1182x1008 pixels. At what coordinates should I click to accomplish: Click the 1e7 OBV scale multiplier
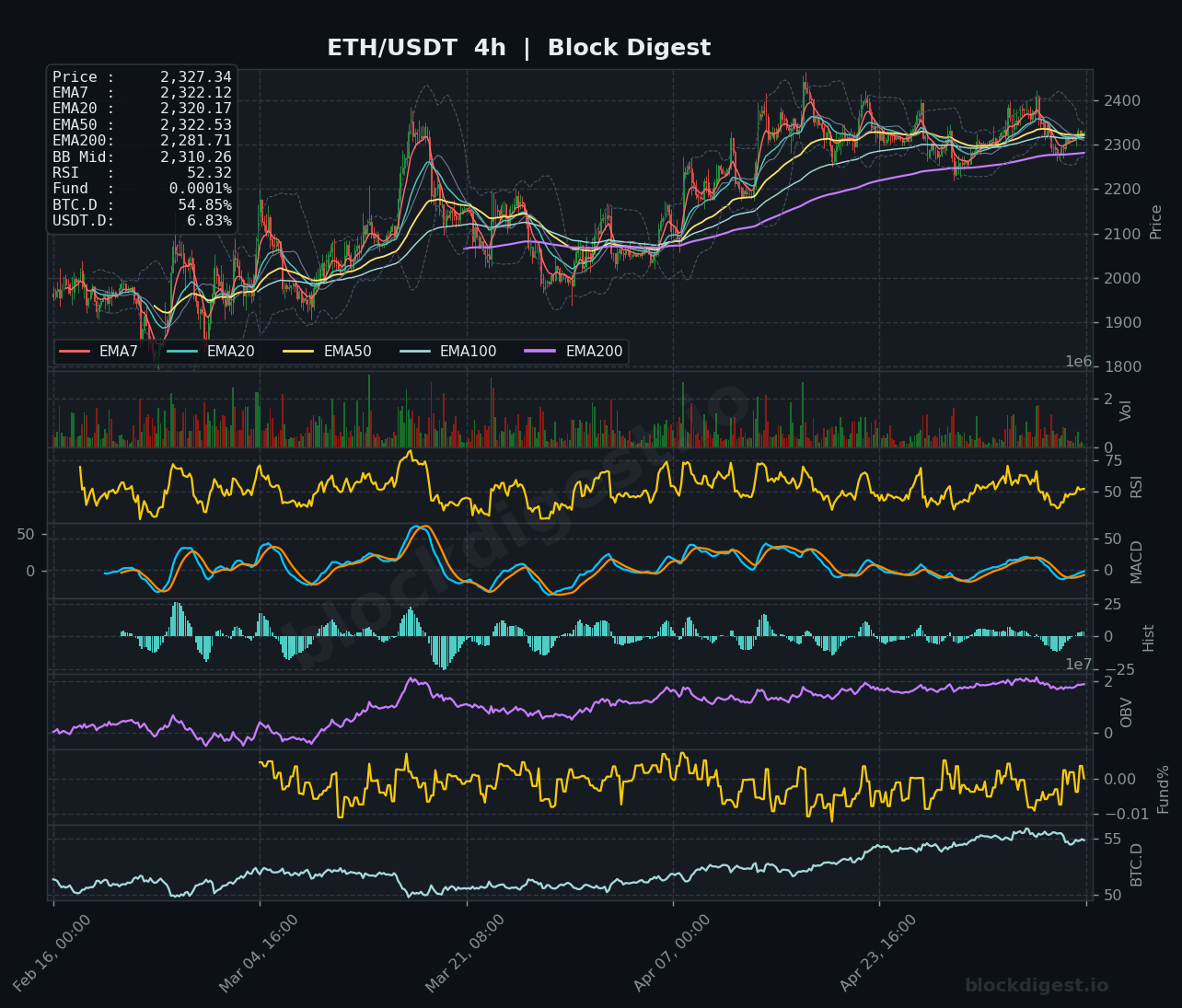point(1079,665)
